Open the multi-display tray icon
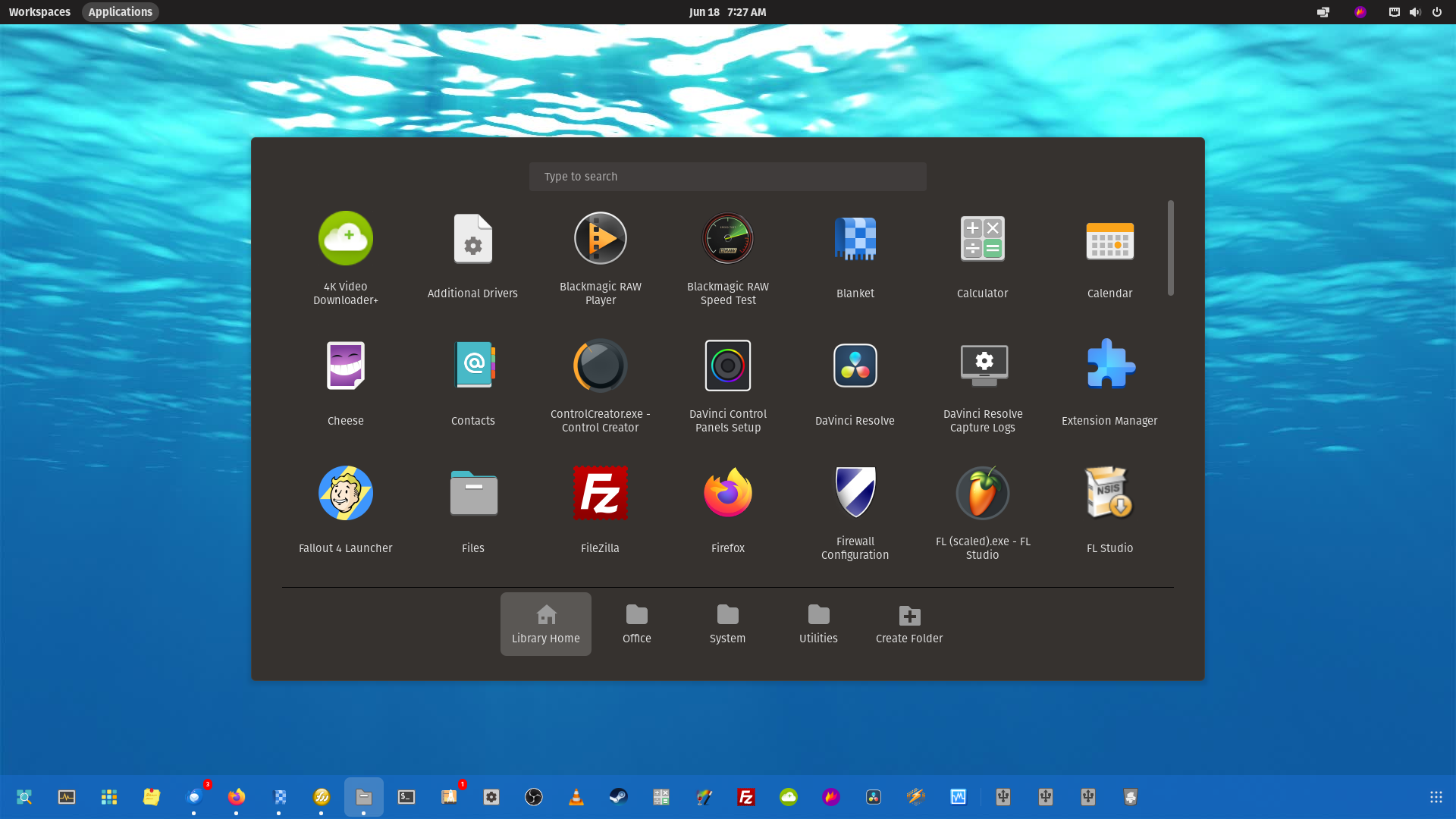The image size is (1456, 819). click(x=1323, y=12)
